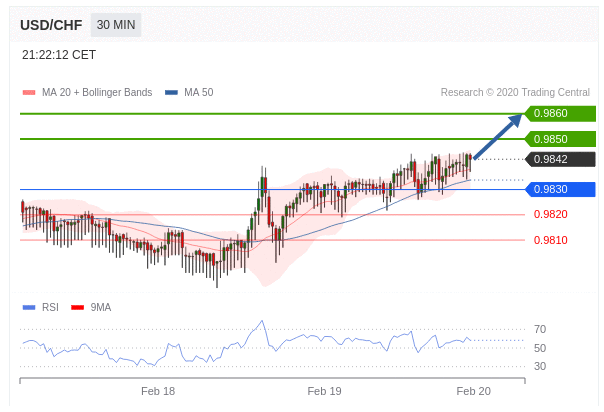This screenshot has width=604, height=412.
Task: Click the Feb 19 date label
Action: [324, 391]
